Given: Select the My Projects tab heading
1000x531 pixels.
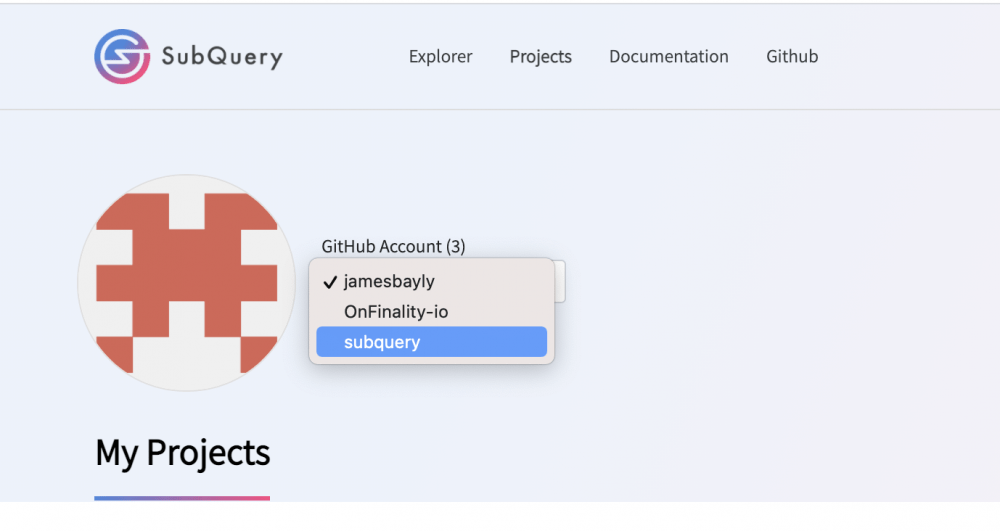Looking at the screenshot, I should [x=183, y=453].
